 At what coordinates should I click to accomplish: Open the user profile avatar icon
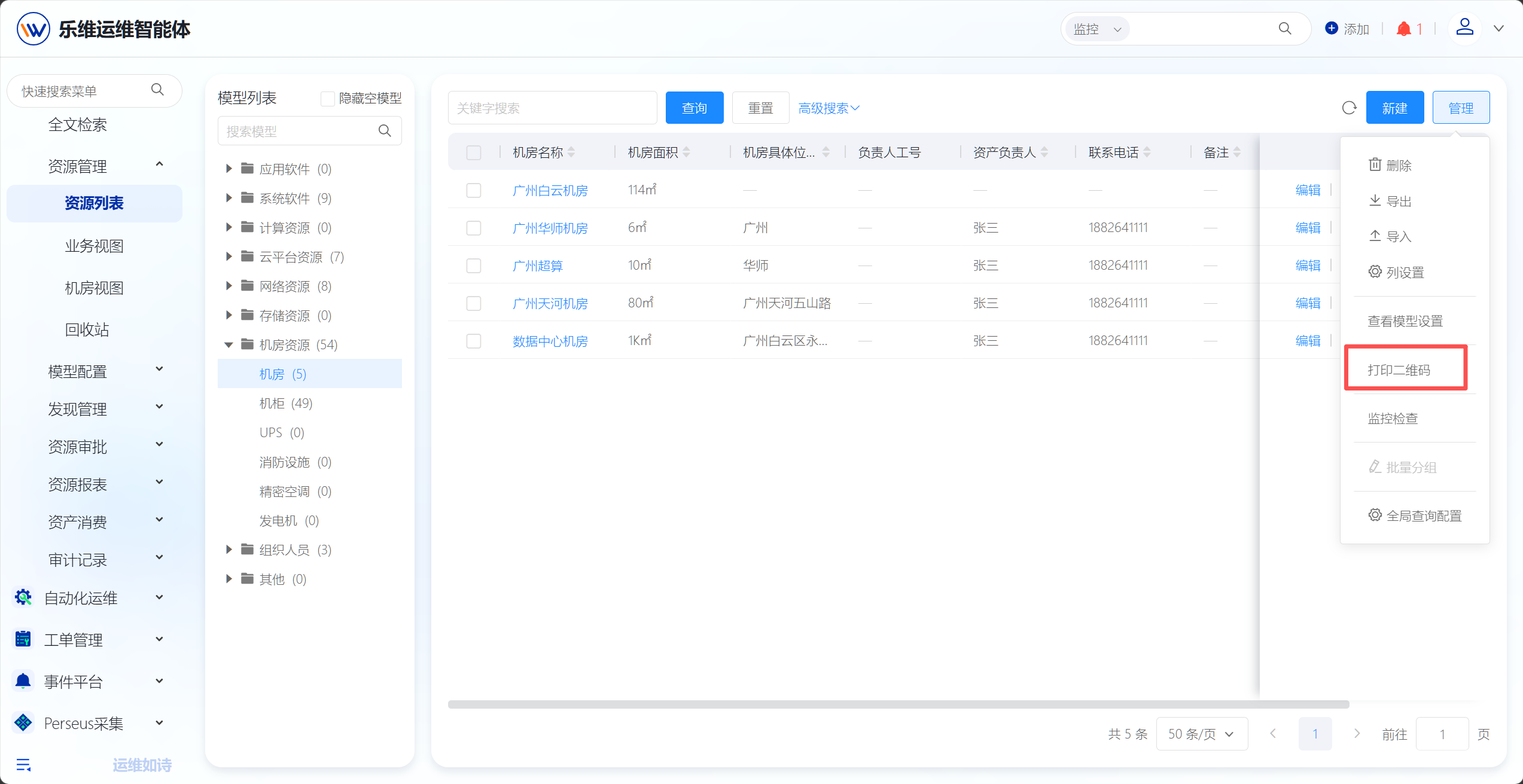pyautogui.click(x=1464, y=28)
